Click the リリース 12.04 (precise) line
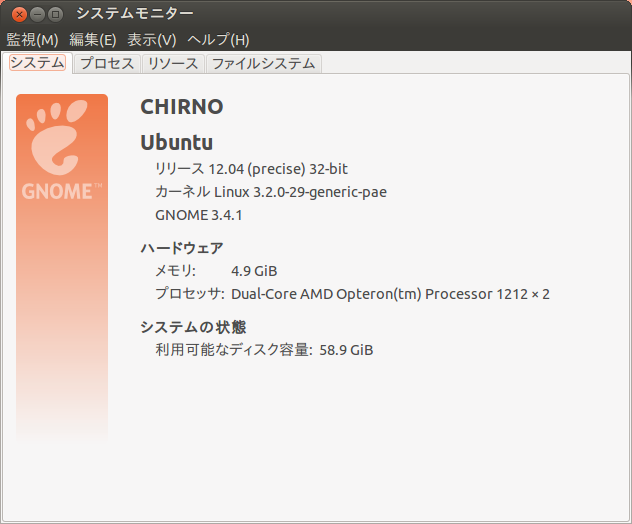 [x=251, y=169]
